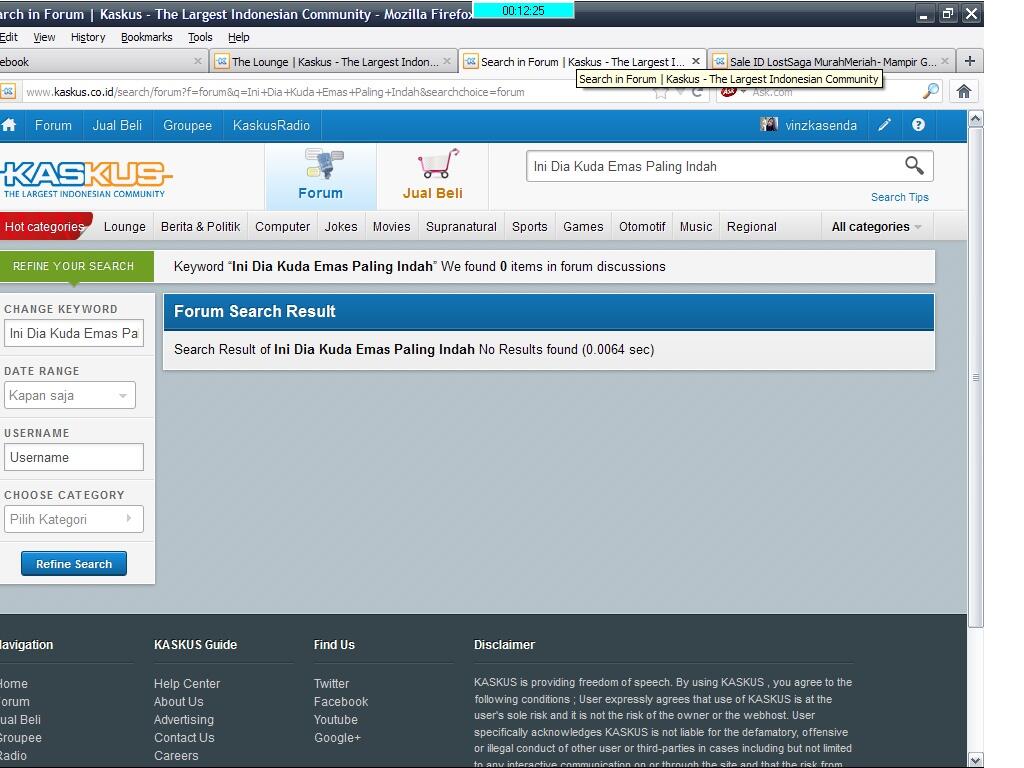Open a new tab with plus button

click(x=970, y=61)
